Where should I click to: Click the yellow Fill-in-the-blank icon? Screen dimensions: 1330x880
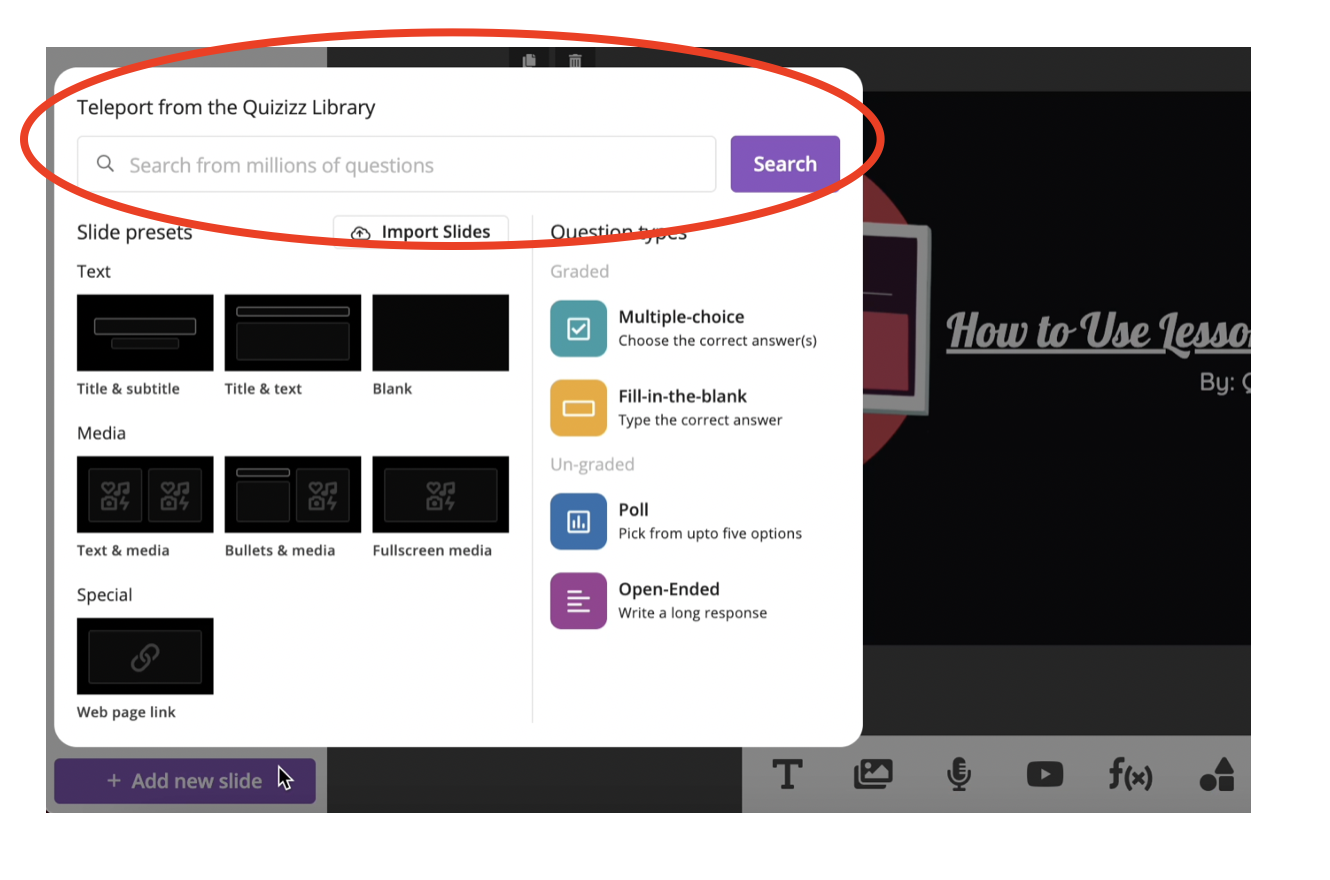[579, 408]
